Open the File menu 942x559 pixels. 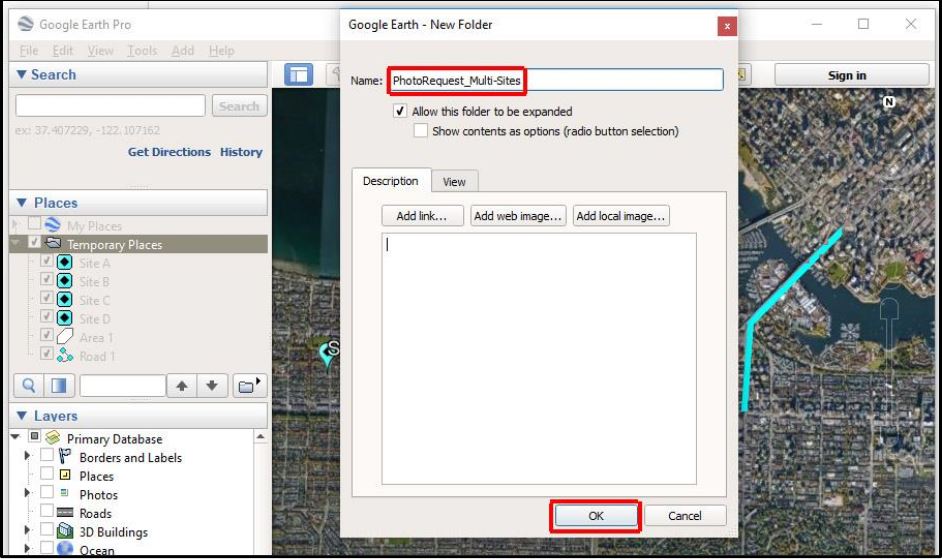(x=29, y=50)
